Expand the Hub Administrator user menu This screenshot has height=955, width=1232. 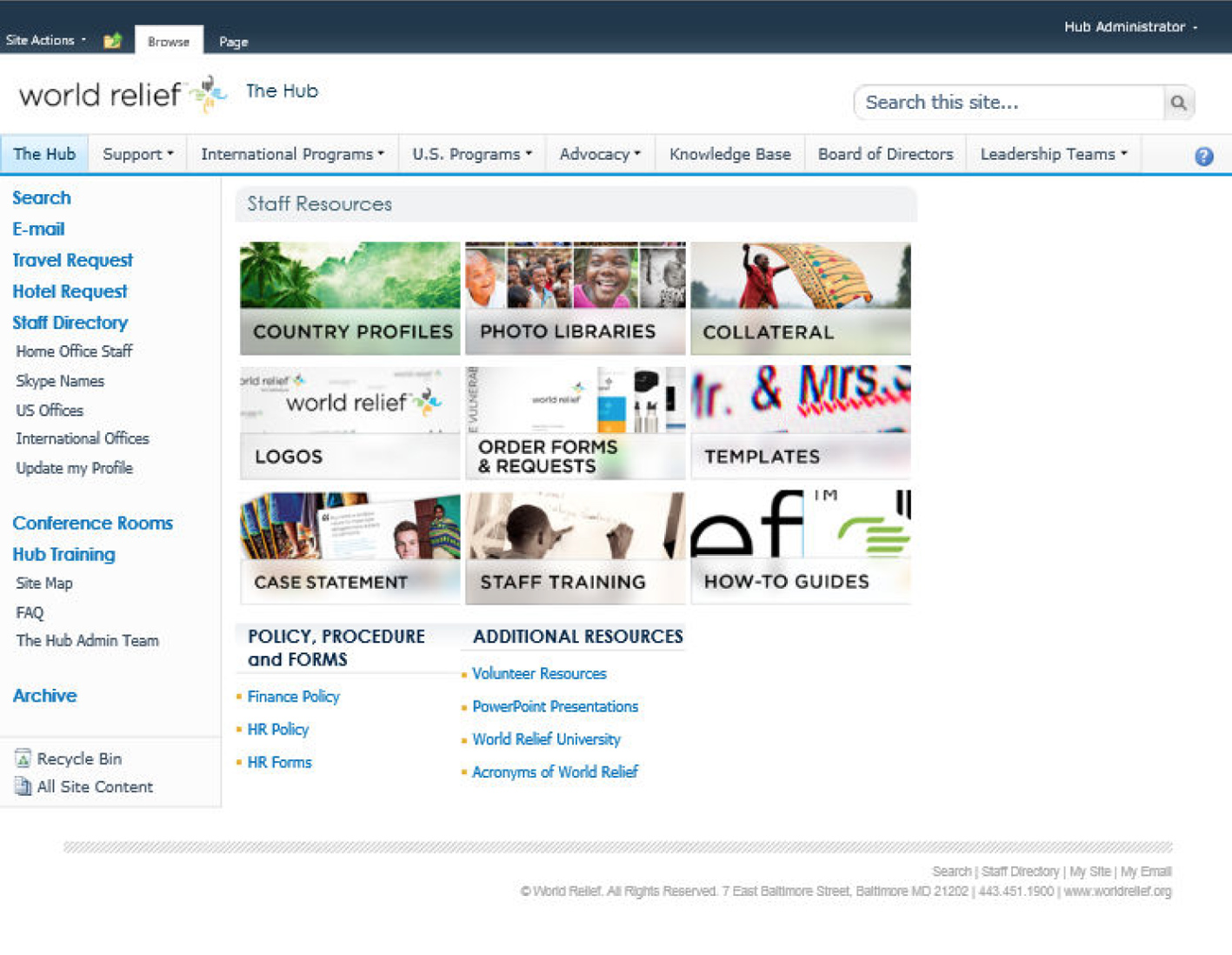click(x=1130, y=27)
